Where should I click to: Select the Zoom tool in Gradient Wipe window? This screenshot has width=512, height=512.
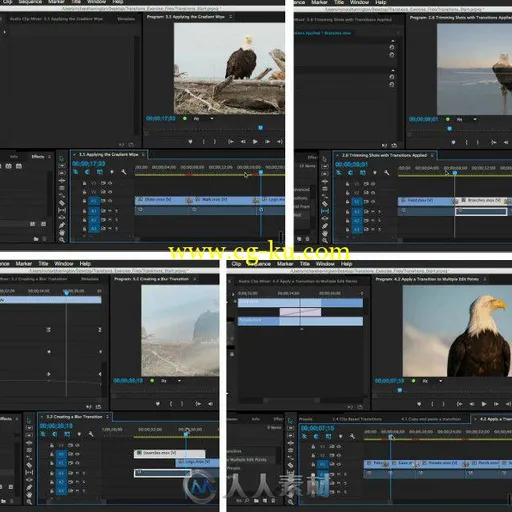click(62, 239)
